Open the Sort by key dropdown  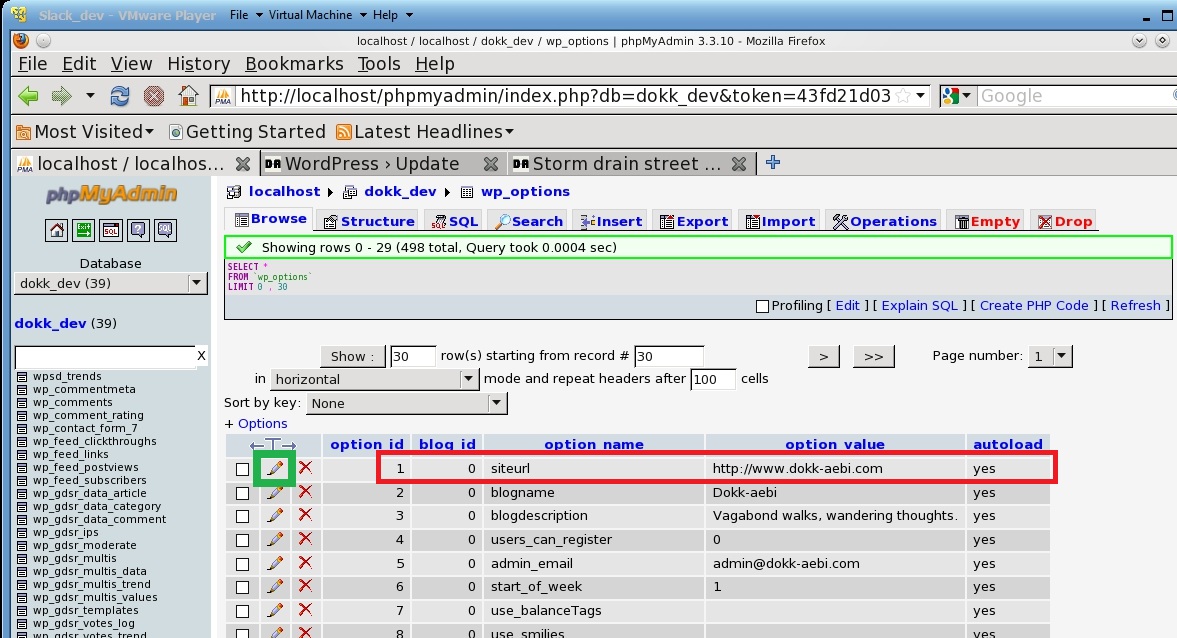(496, 404)
